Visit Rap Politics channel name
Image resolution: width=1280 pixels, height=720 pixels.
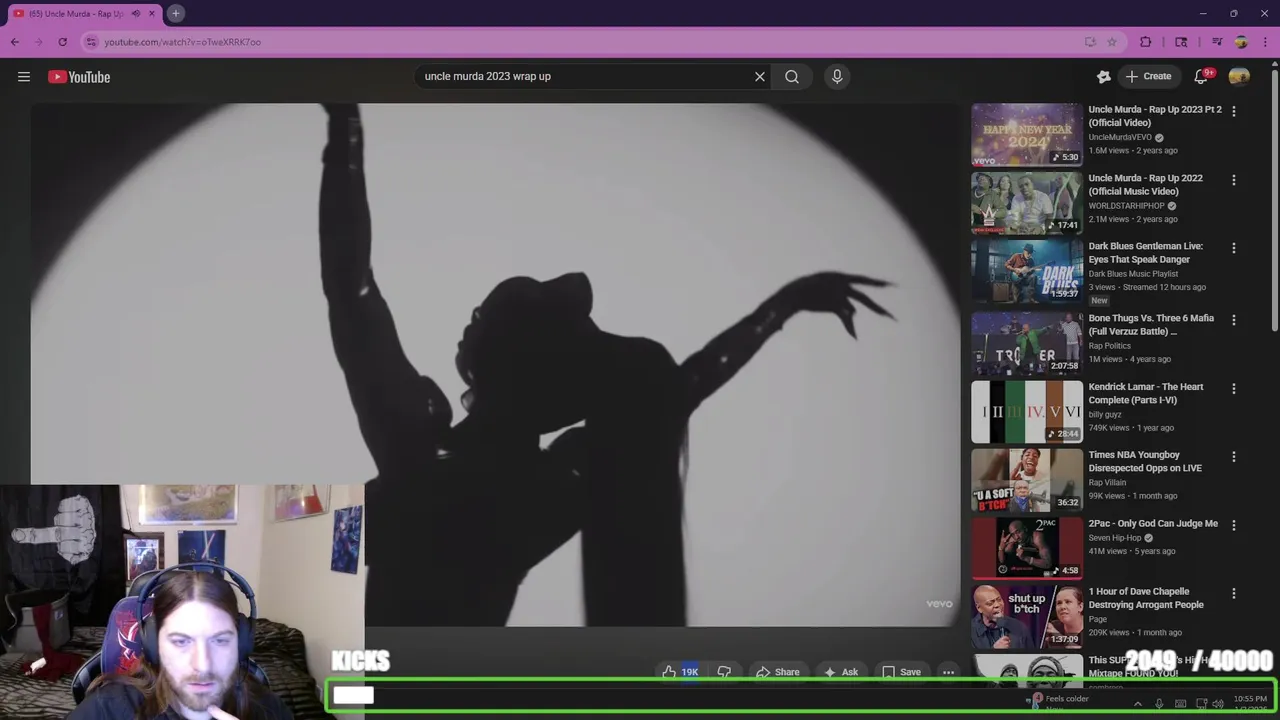[x=1110, y=346]
